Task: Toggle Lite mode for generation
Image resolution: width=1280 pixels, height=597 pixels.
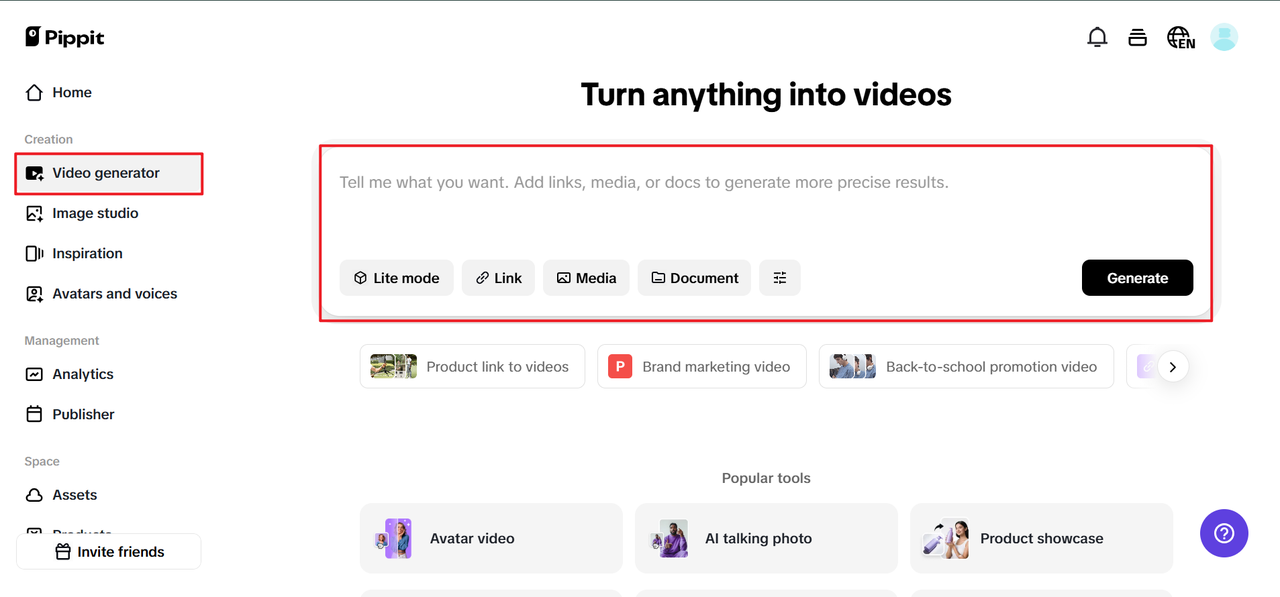Action: pos(396,277)
